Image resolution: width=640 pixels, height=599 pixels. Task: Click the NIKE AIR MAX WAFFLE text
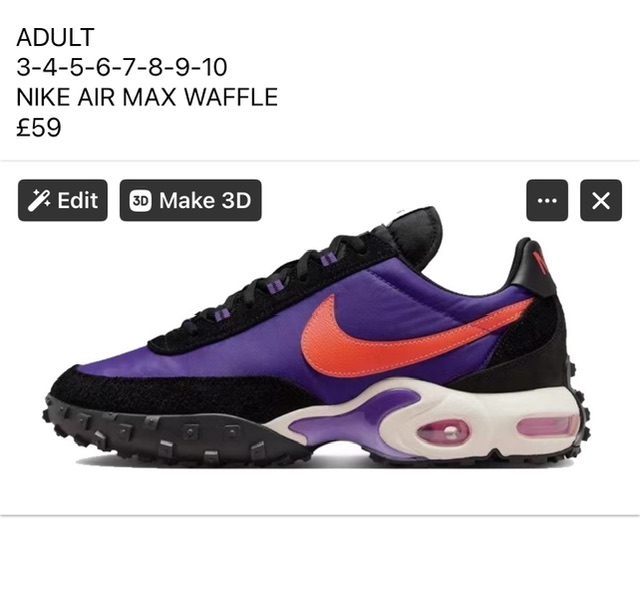pos(147,97)
